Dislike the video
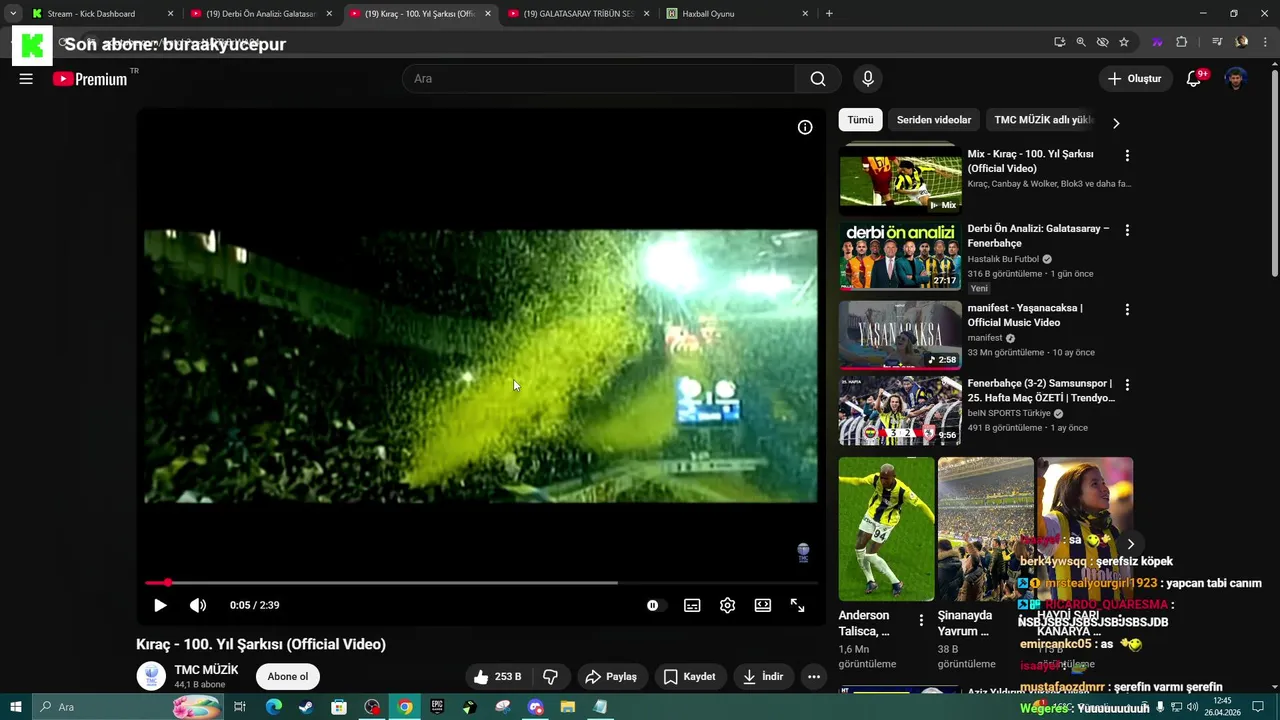 [550, 677]
